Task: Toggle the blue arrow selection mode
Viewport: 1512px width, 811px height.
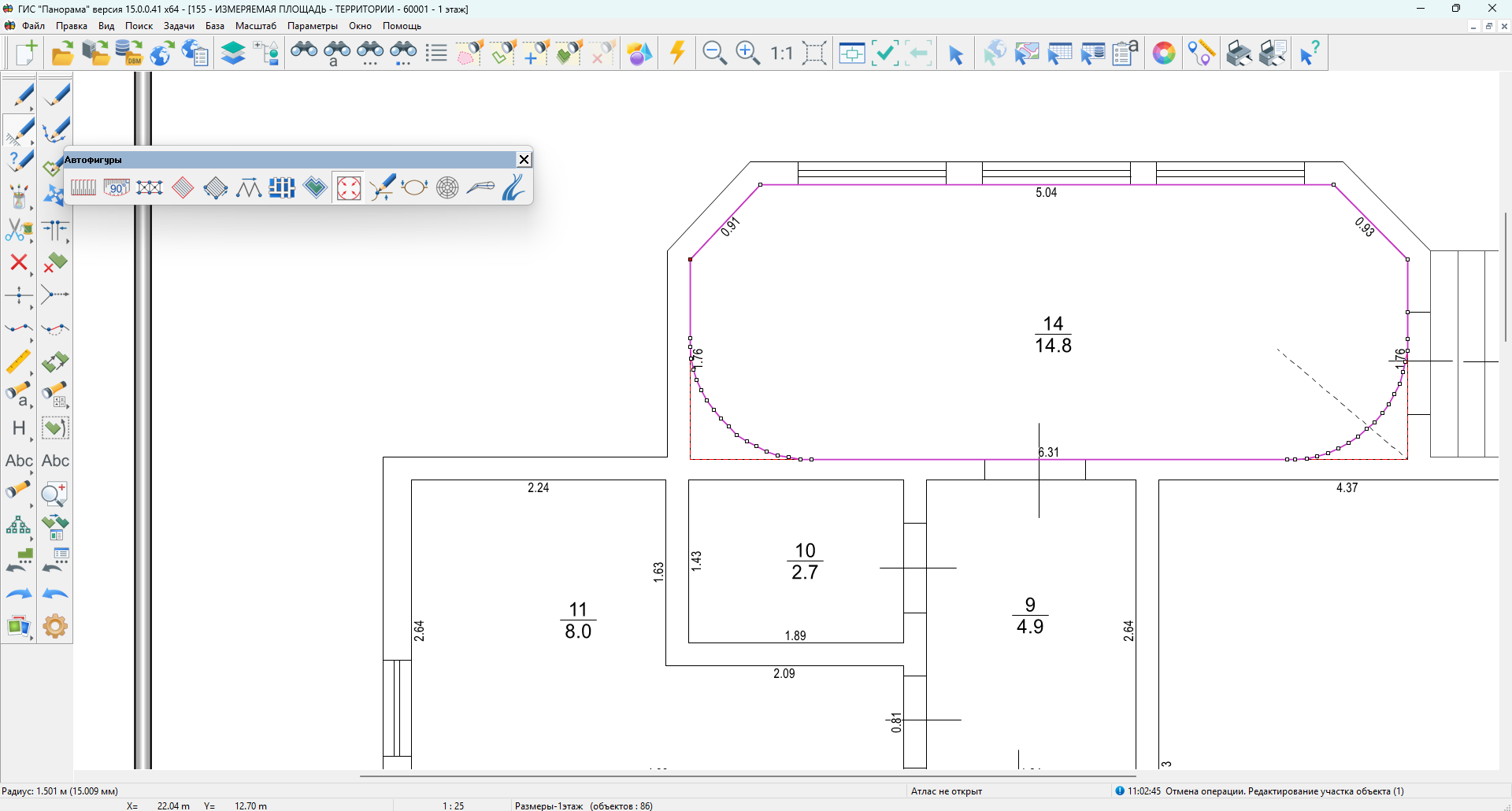Action: (x=955, y=54)
